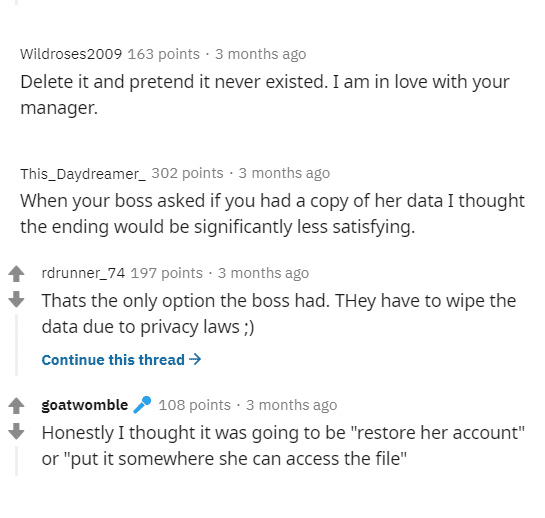
Task: Click Wildroses2009 comment timestamp
Action: 260,54
